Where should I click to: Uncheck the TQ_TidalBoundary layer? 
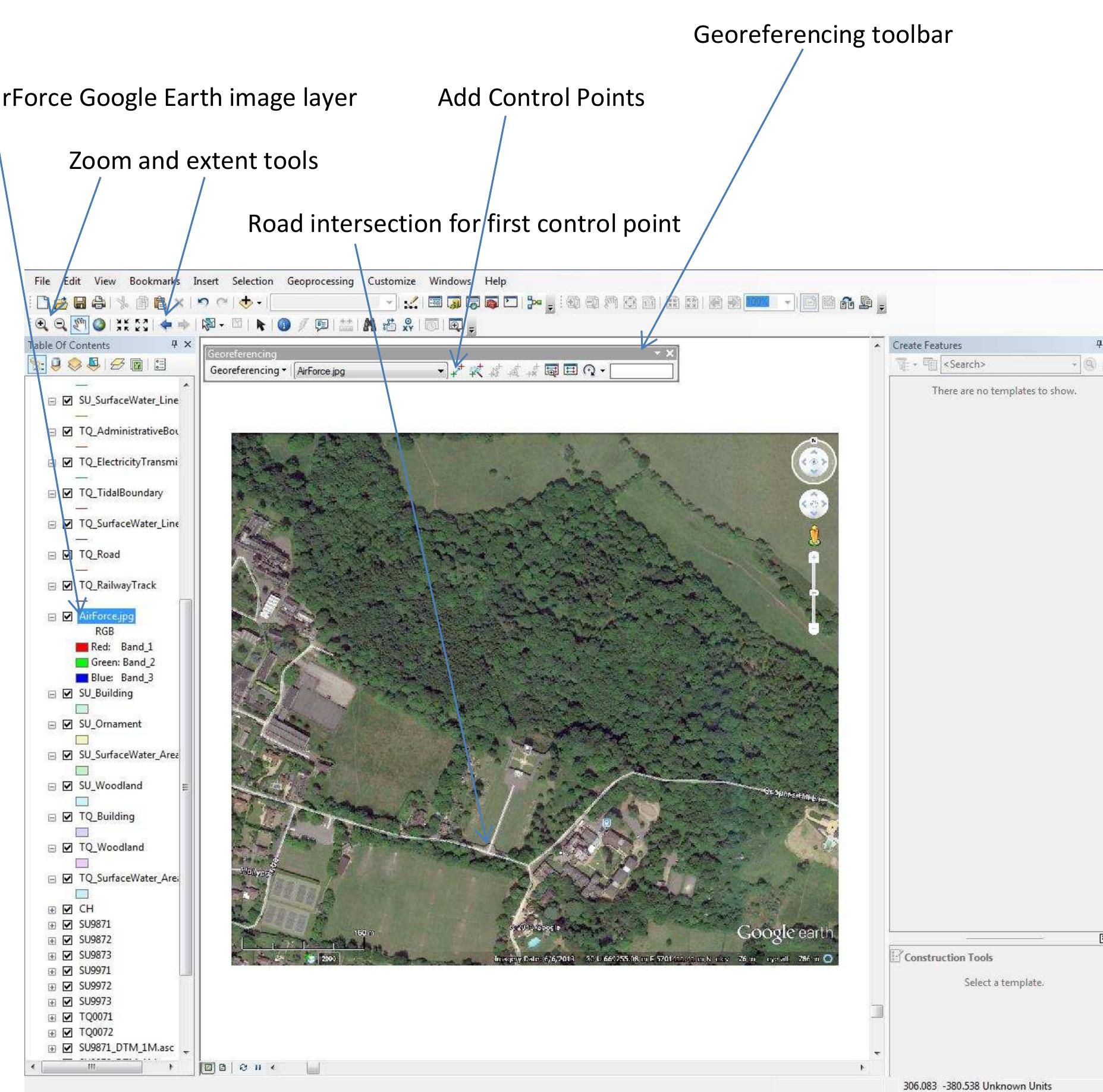[68, 494]
